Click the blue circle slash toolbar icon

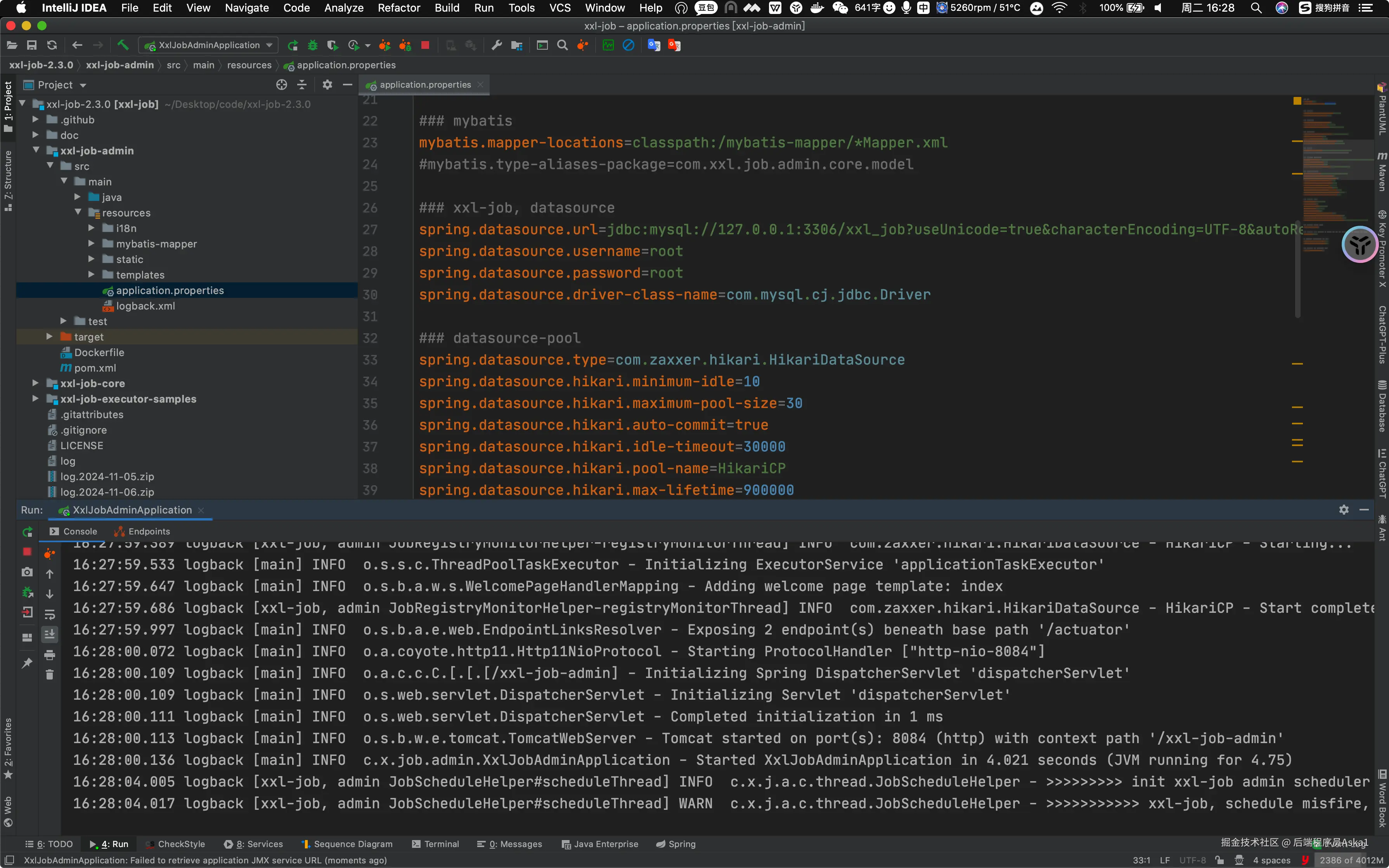click(629, 45)
